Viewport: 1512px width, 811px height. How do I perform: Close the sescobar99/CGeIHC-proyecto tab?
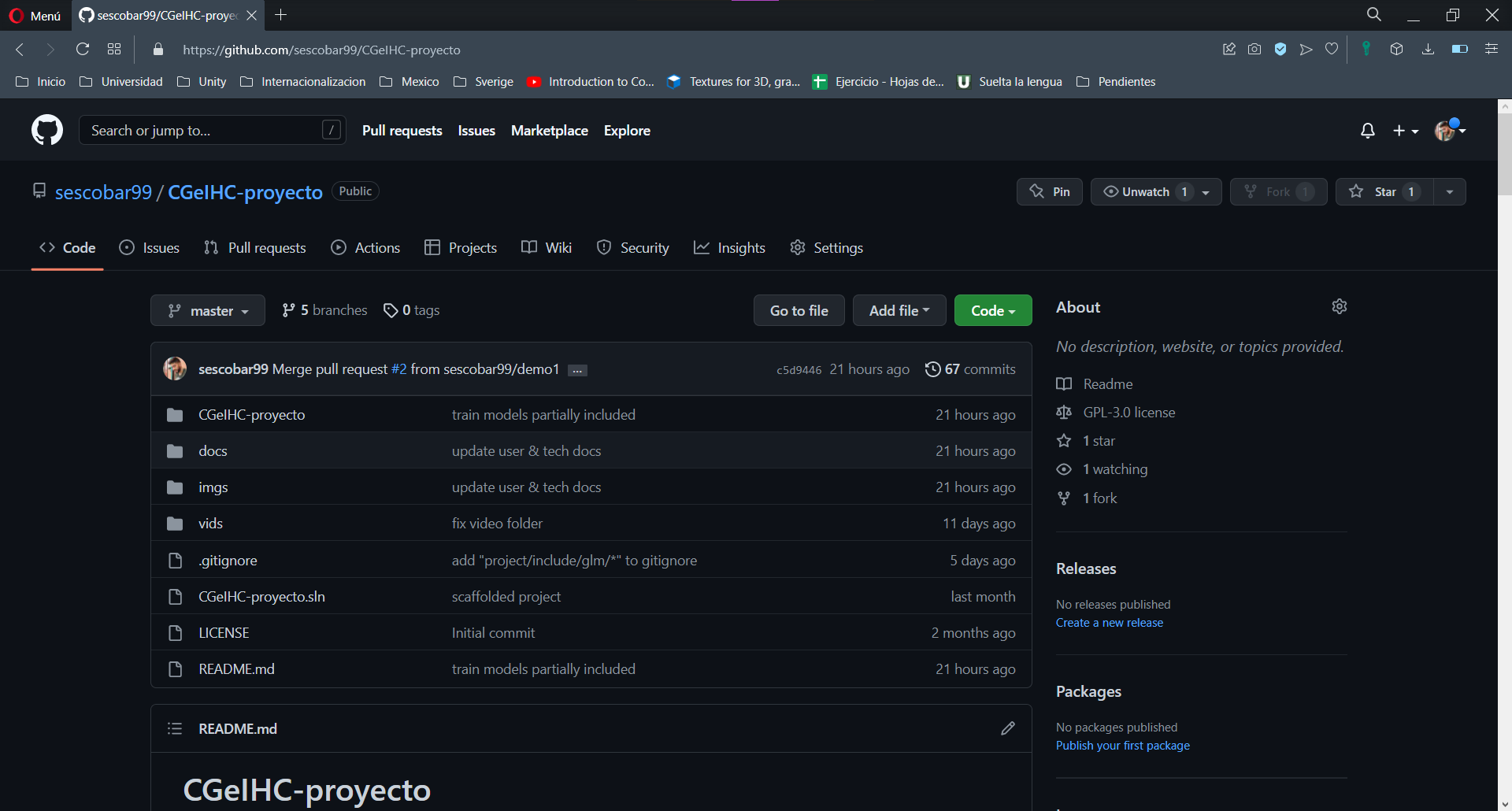click(251, 15)
